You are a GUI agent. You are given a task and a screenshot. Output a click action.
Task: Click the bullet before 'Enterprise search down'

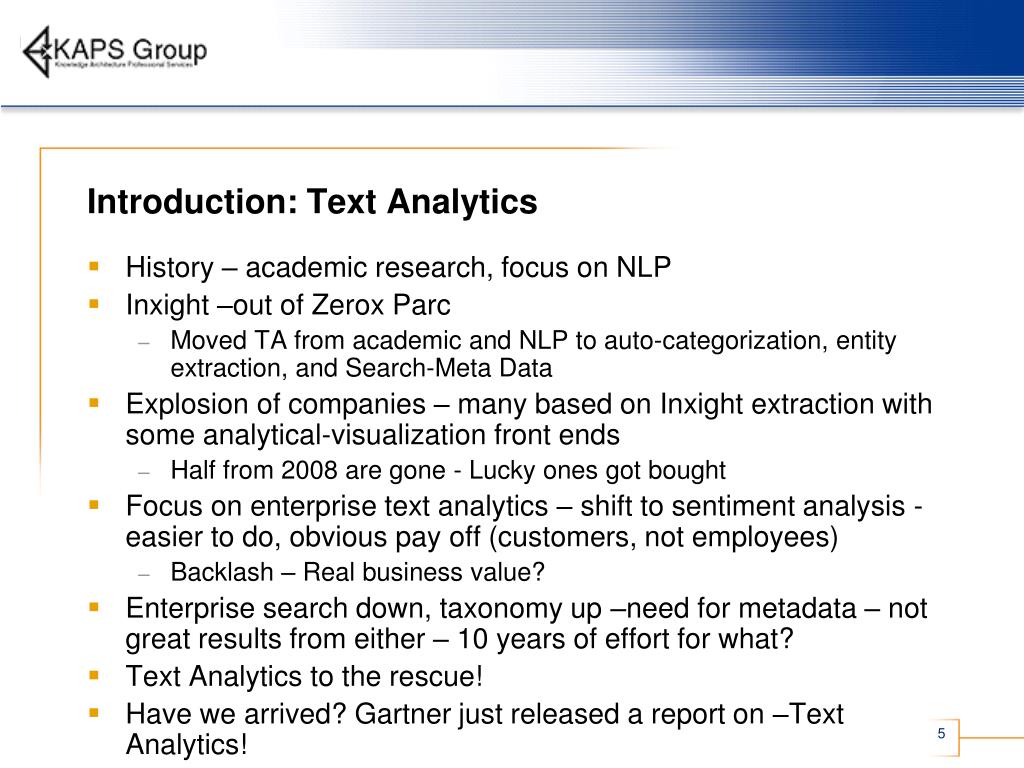[x=95, y=607]
